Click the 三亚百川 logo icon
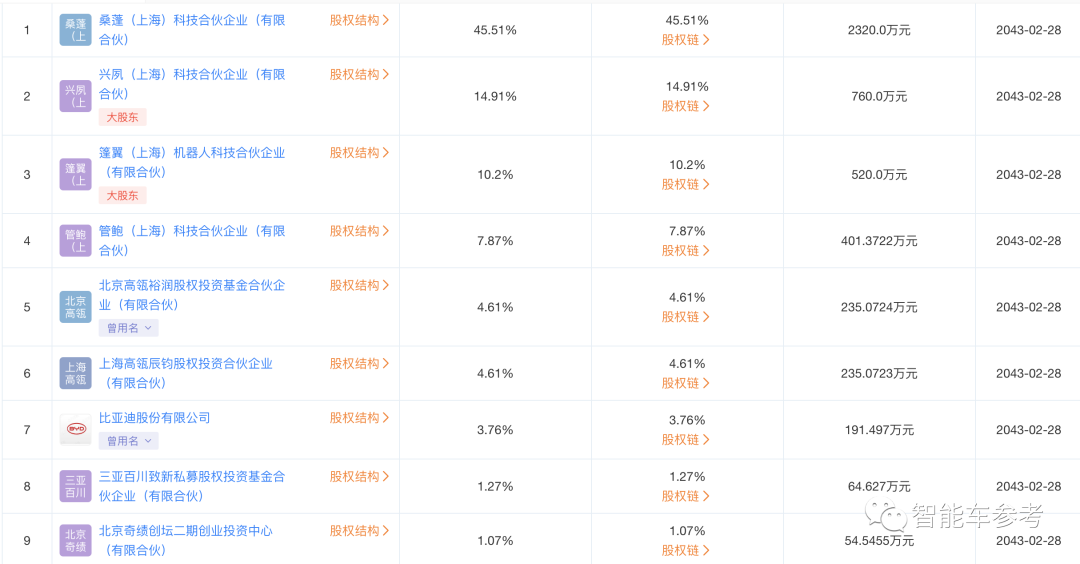Screen dimensions: 1080x564 click(76, 486)
